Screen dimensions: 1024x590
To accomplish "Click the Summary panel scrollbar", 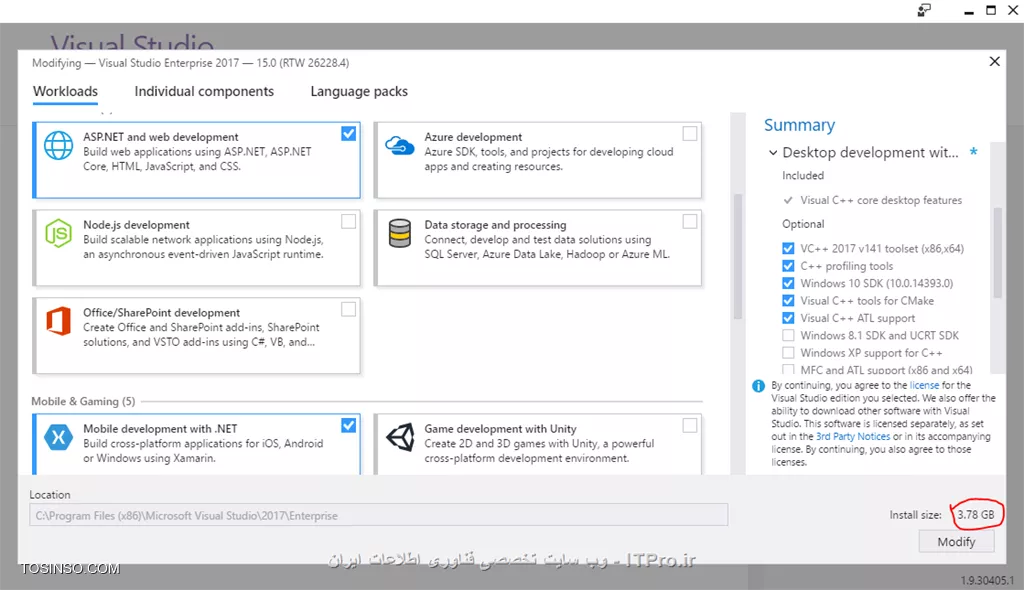I will [x=997, y=252].
